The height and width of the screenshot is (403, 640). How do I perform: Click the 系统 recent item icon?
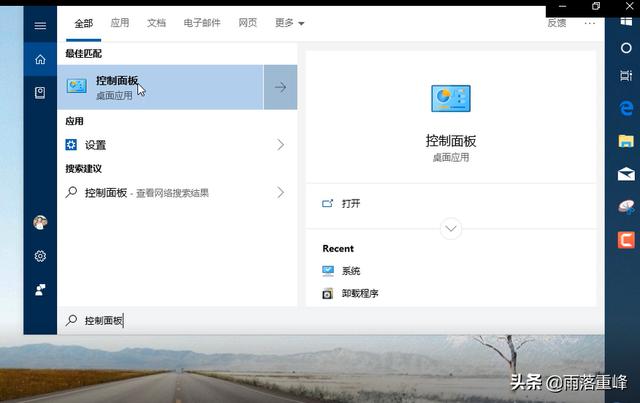pos(328,271)
